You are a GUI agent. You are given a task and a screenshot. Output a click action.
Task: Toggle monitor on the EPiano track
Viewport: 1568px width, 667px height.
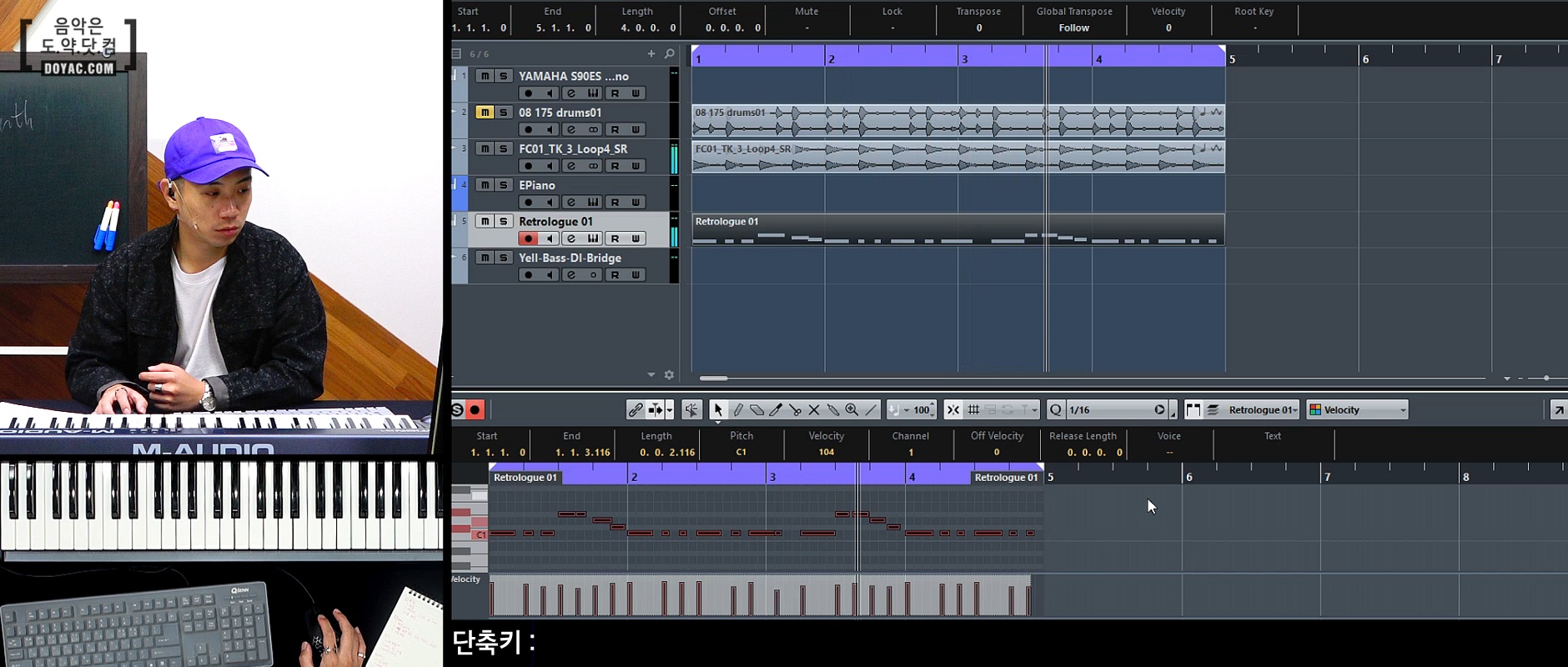tap(550, 202)
